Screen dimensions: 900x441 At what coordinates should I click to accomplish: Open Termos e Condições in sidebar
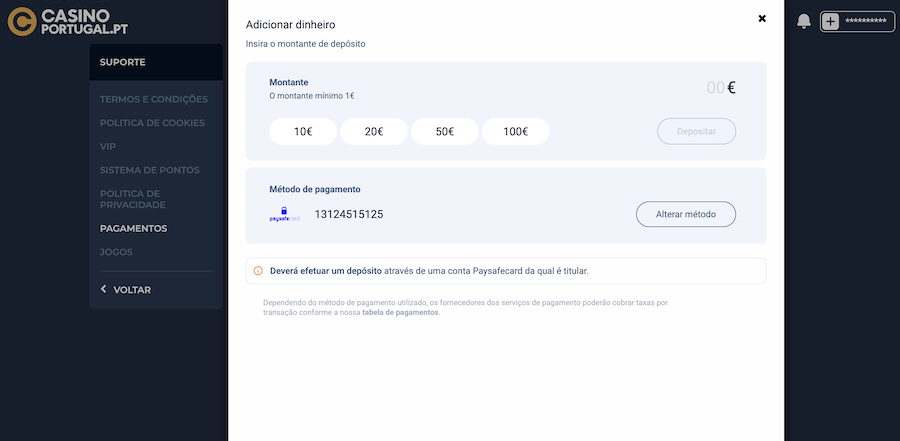[x=154, y=99]
